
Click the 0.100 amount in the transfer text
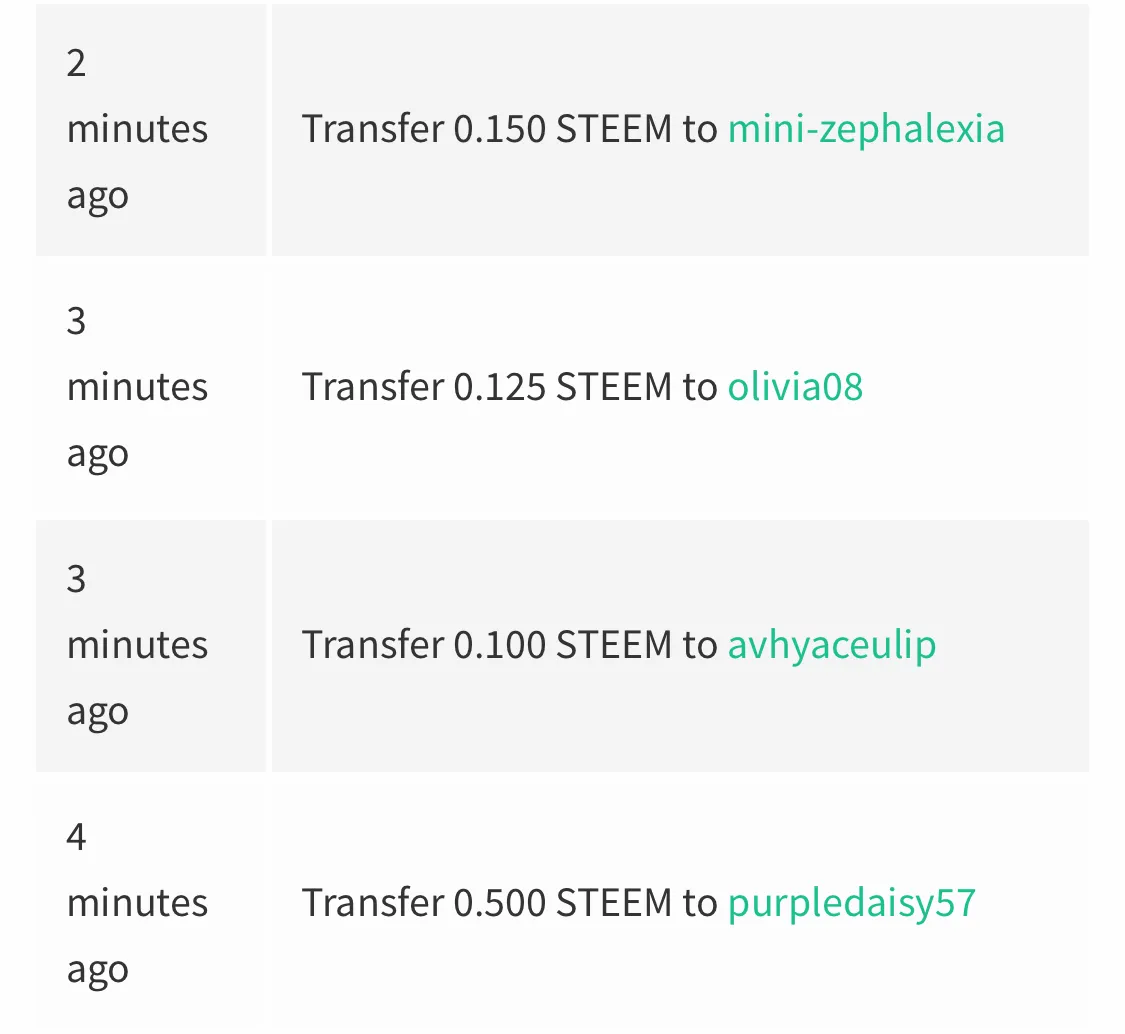500,645
